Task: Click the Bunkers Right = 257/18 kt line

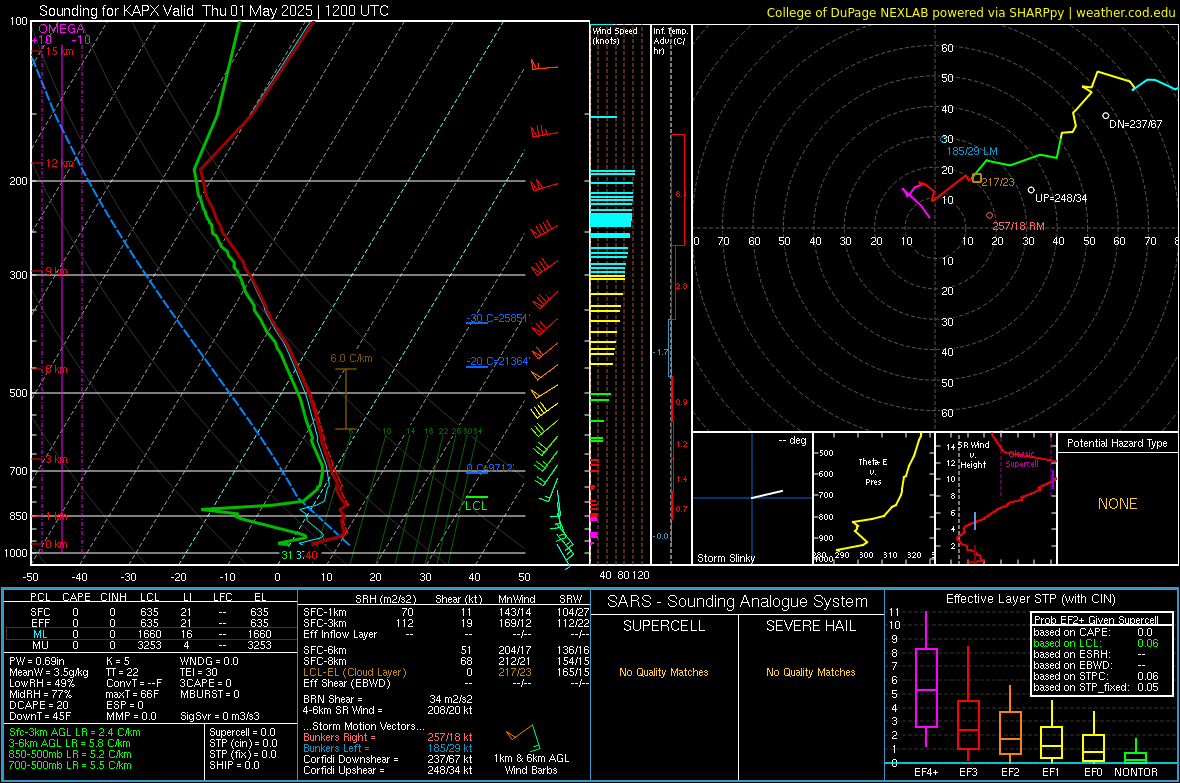Action: pyautogui.click(x=388, y=737)
